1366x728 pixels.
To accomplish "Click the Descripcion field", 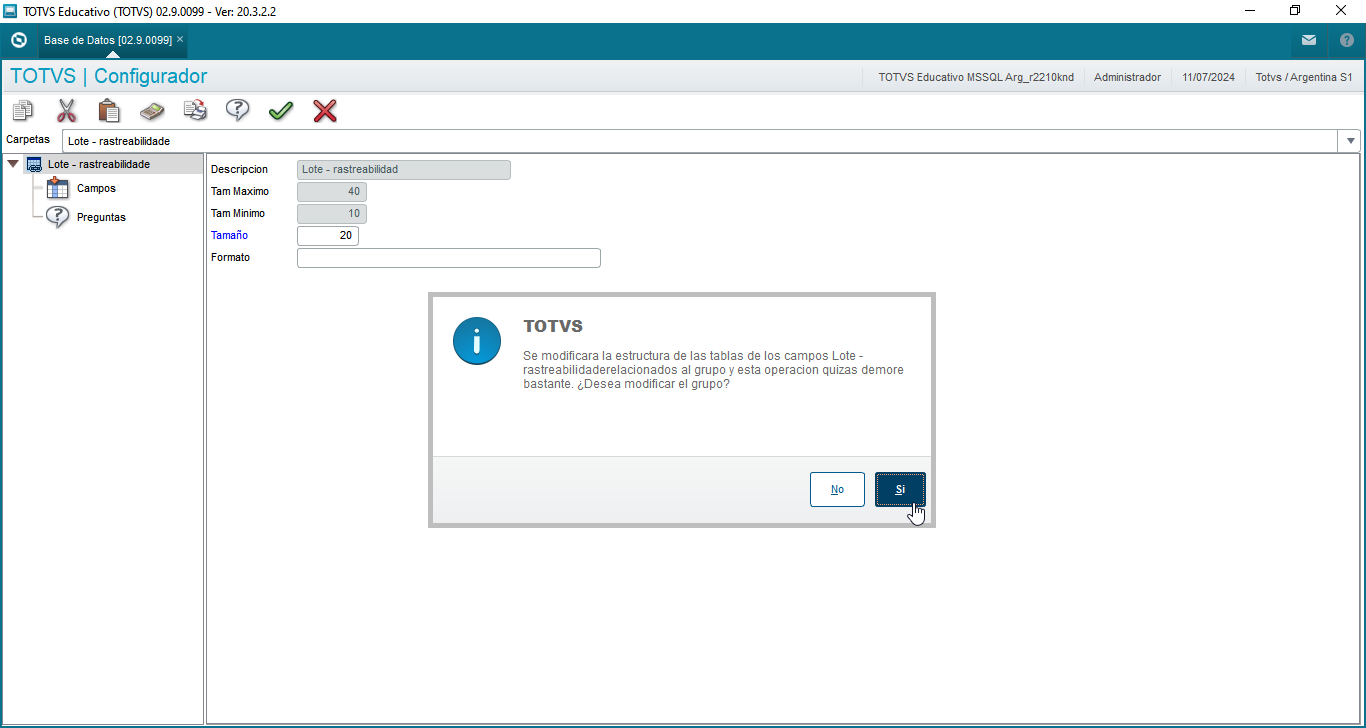I will point(404,170).
